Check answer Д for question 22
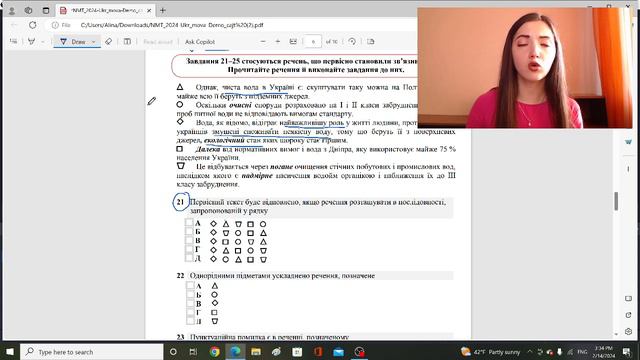This screenshot has height=360, width=640. pos(190,321)
